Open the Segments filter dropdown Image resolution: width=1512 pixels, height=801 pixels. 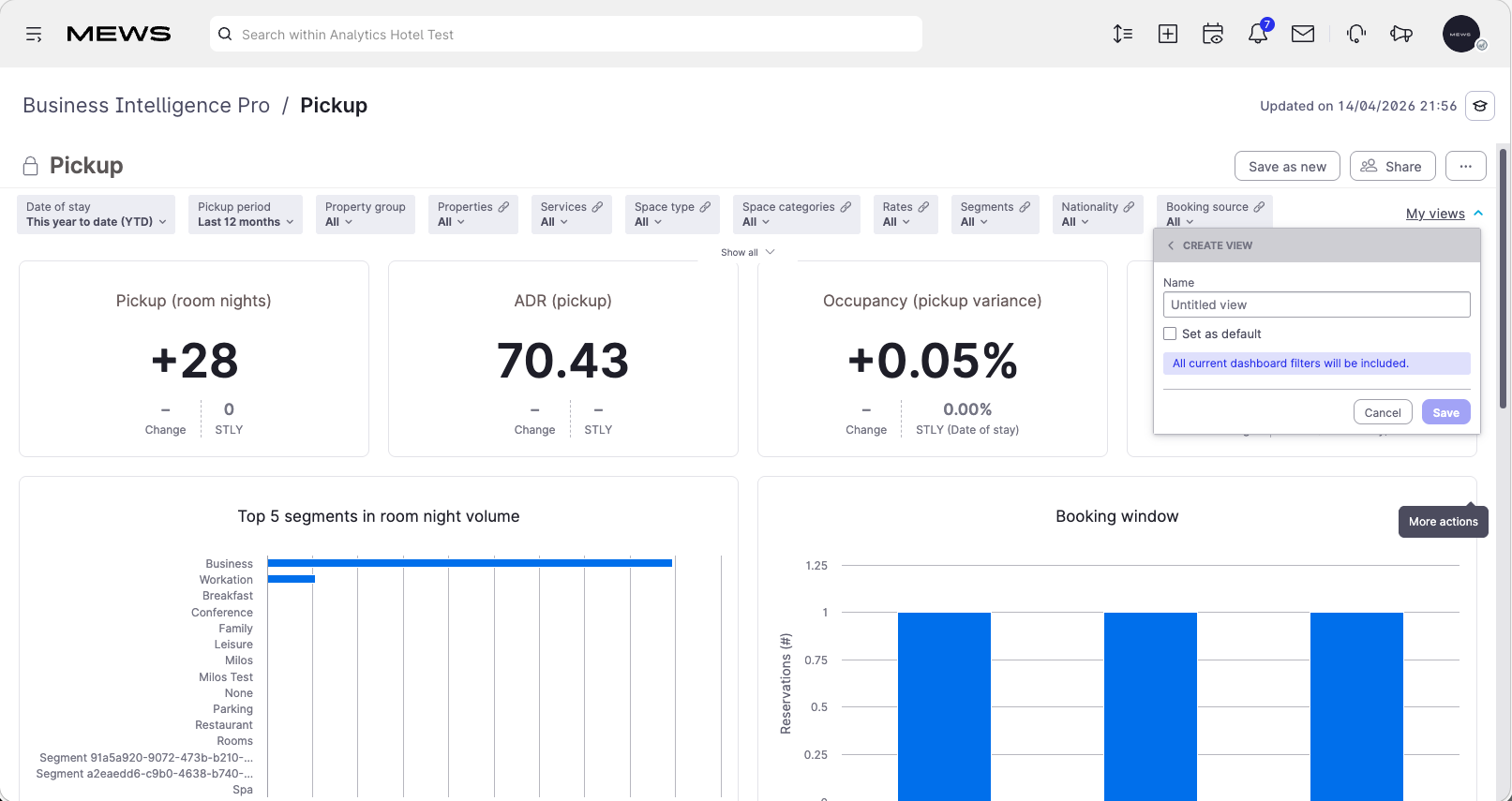[x=996, y=215]
